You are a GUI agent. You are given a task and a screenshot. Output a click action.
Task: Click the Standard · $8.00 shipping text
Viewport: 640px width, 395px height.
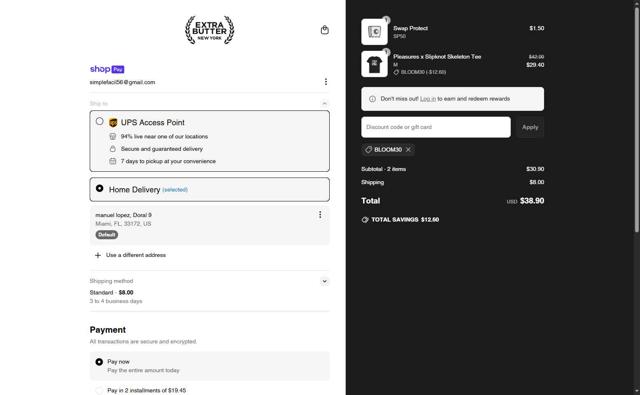[x=111, y=293]
